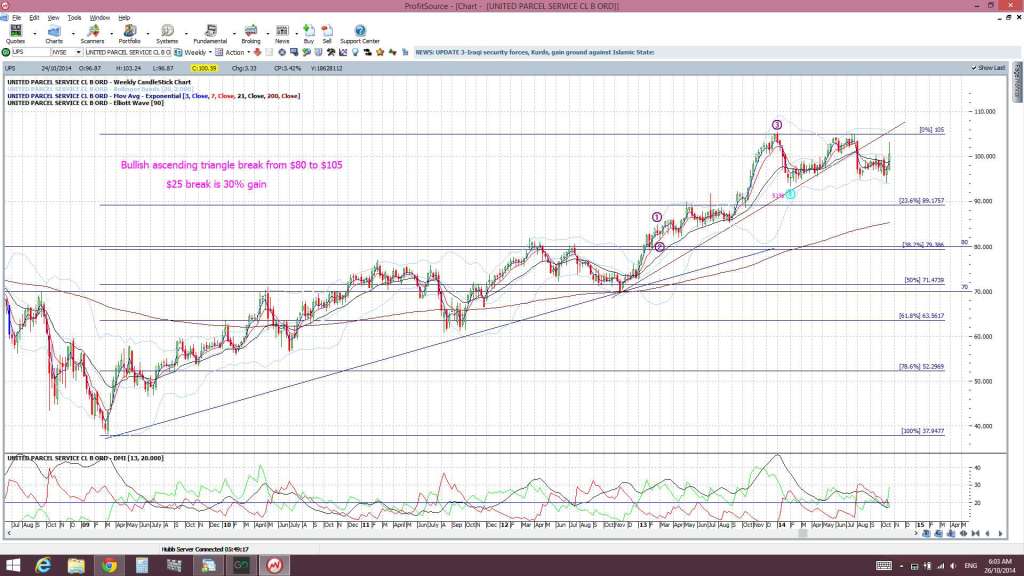Click the lightbulb icon in chart toolbar

(355, 52)
